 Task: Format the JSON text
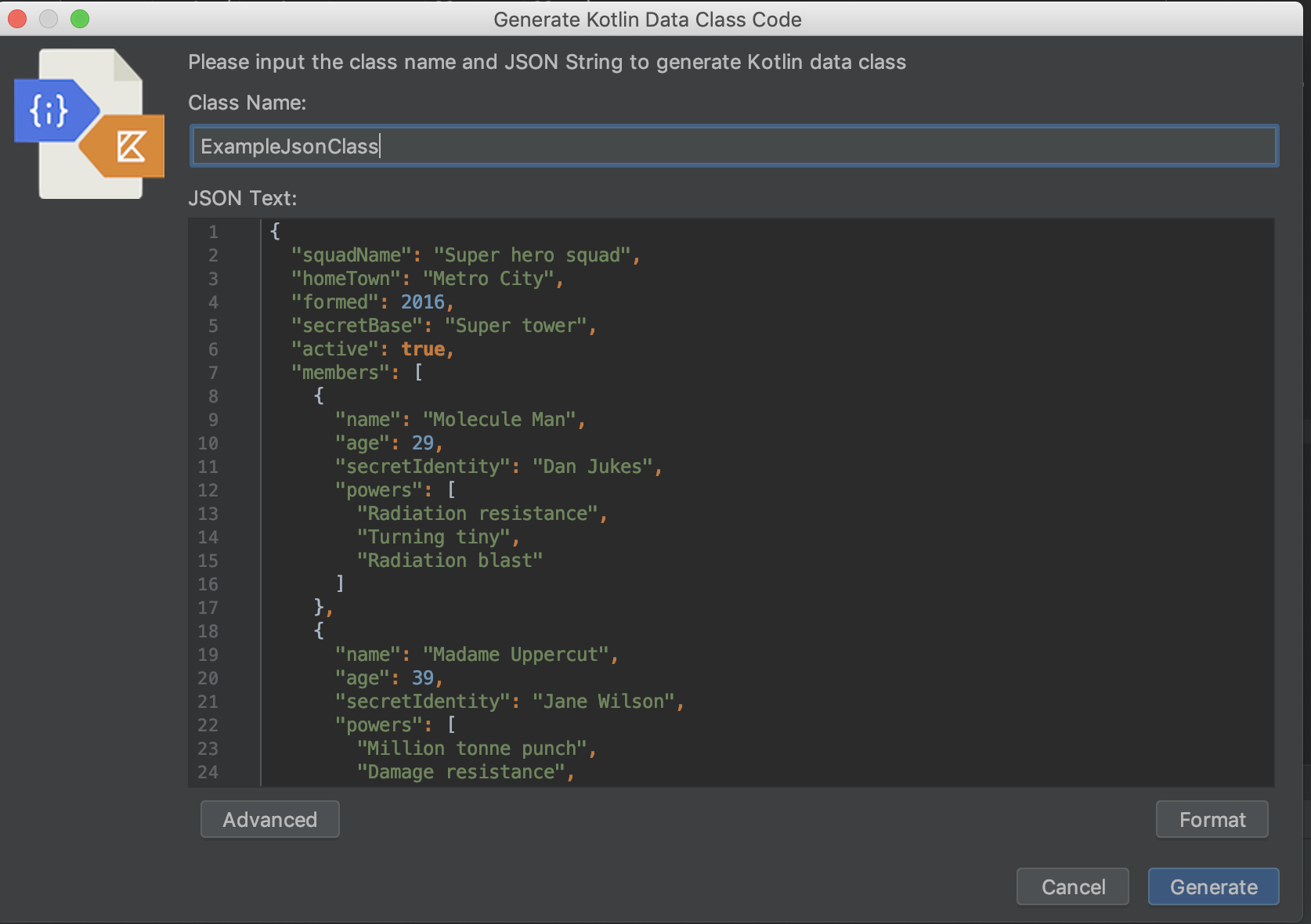1212,819
